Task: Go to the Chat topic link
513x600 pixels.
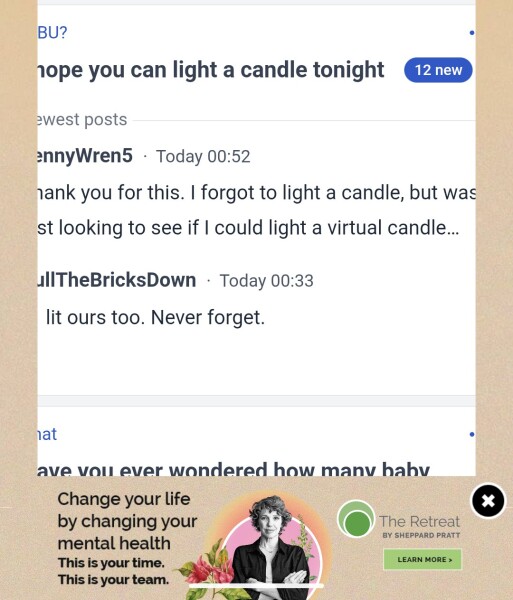Action: pyautogui.click(x=47, y=434)
